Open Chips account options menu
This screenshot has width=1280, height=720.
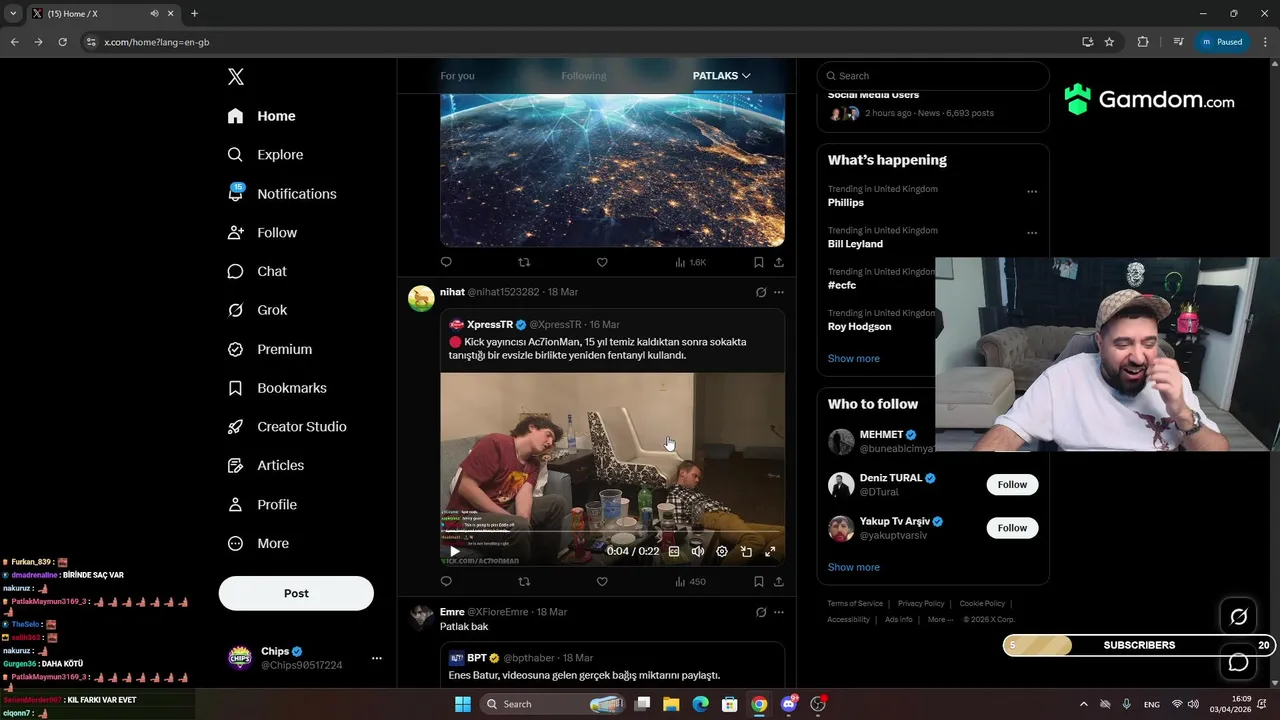(x=377, y=658)
